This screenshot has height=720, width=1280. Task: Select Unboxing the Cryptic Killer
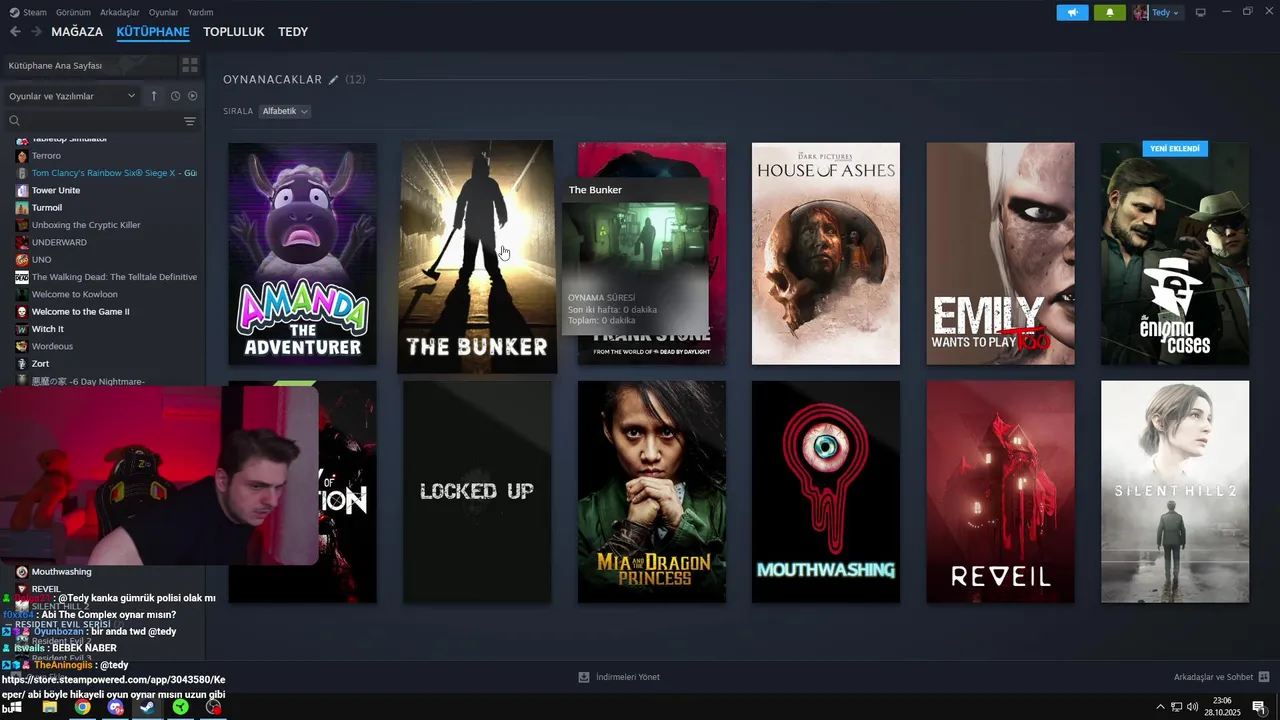click(x=86, y=225)
